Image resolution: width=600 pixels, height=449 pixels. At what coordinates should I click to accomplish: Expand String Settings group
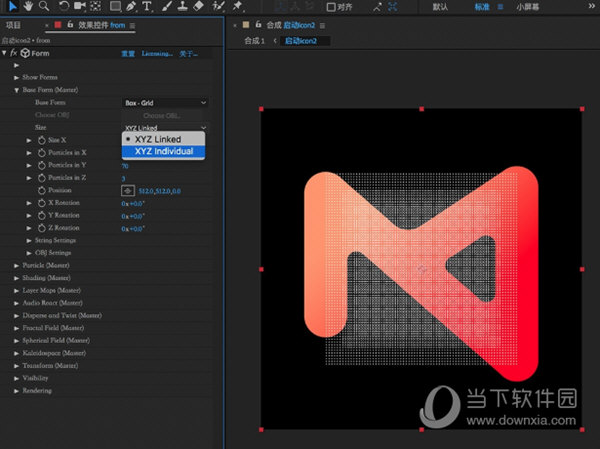point(29,241)
